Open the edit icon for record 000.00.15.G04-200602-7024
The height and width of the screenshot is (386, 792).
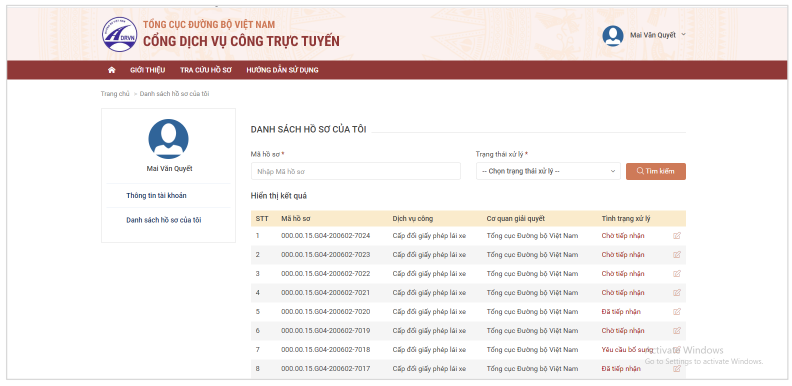(x=677, y=235)
